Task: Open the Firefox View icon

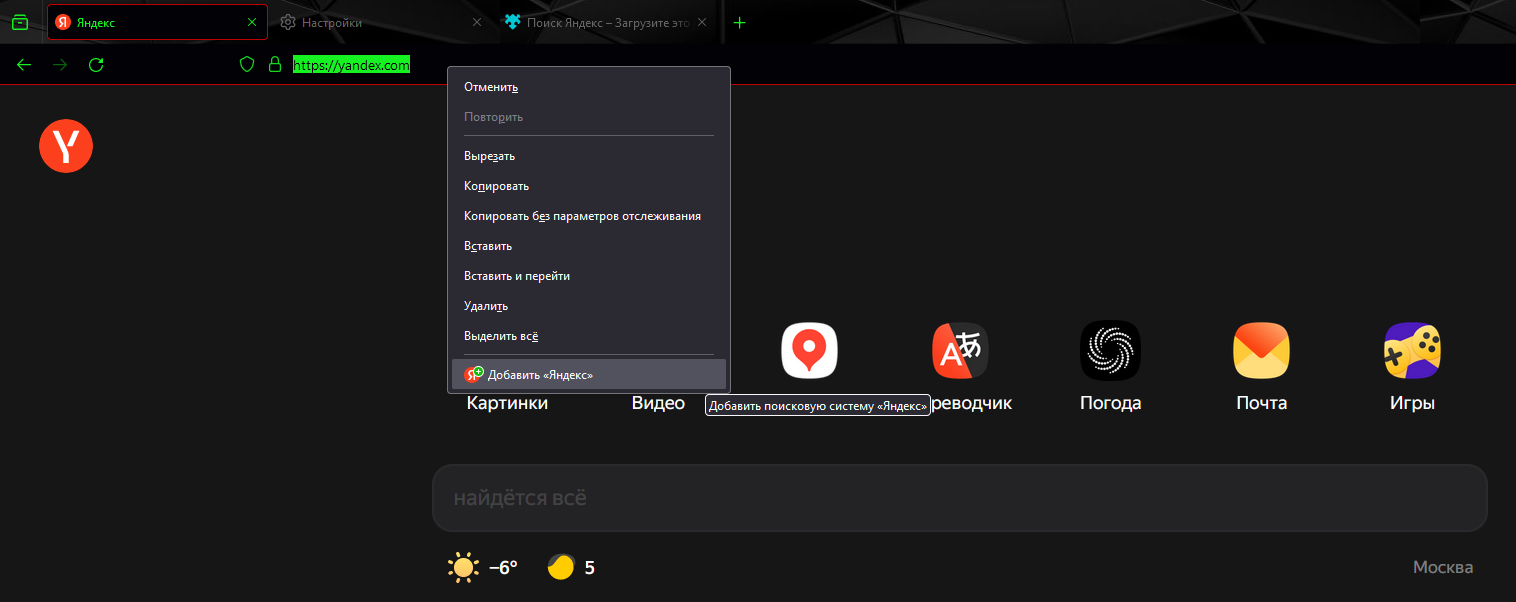Action: [x=20, y=22]
